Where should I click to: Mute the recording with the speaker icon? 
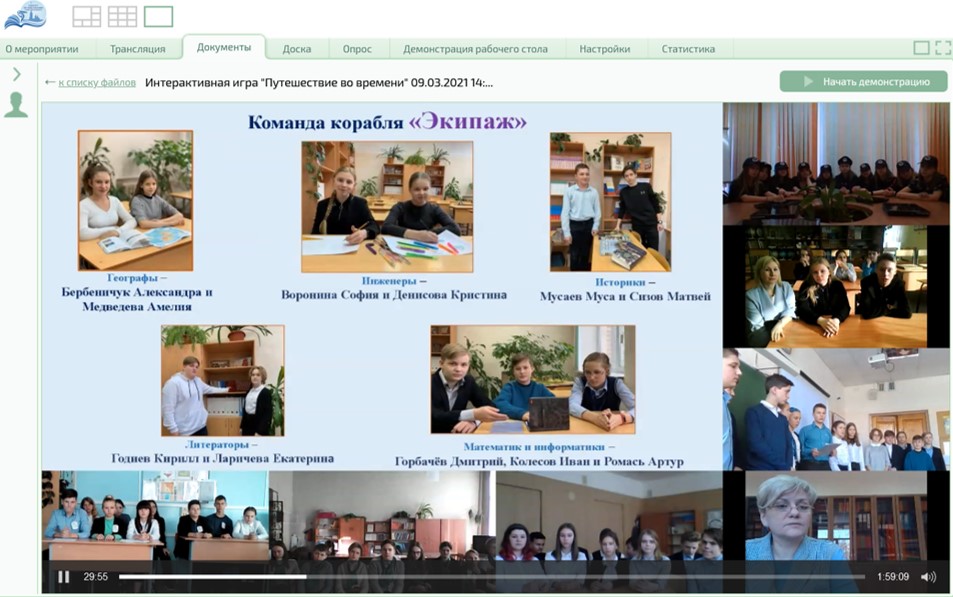[928, 577]
